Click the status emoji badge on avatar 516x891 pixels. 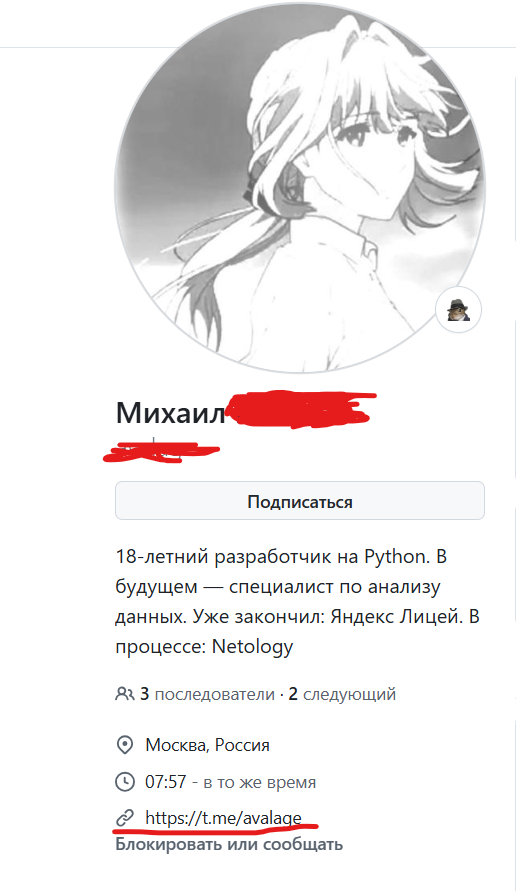coord(459,310)
